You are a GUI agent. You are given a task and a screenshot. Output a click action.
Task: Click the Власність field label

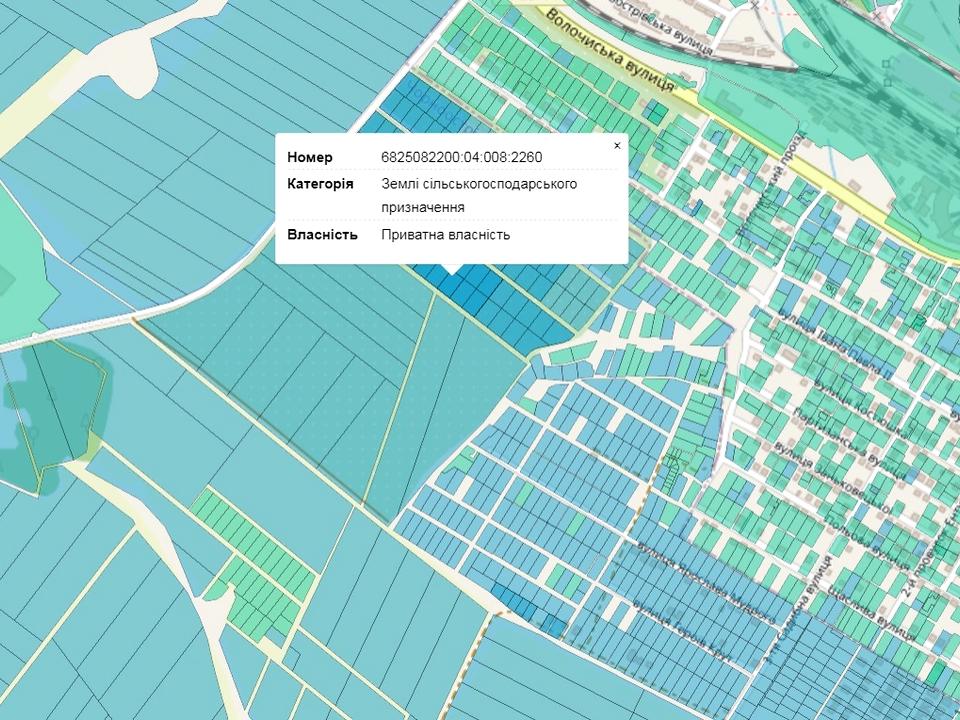322,235
